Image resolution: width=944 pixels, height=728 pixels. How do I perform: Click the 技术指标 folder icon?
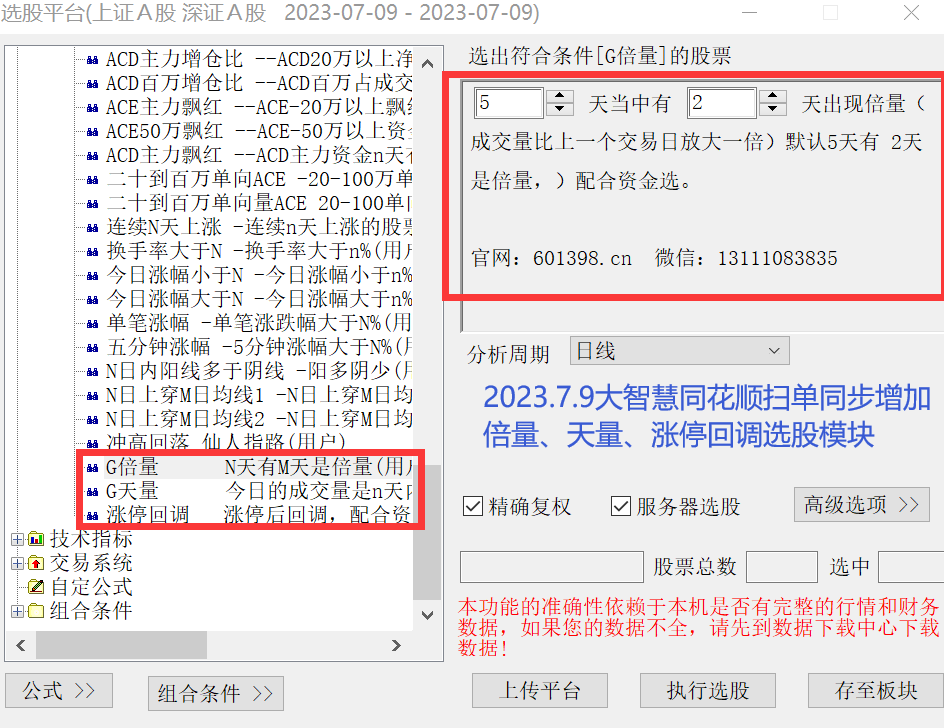pyautogui.click(x=36, y=539)
